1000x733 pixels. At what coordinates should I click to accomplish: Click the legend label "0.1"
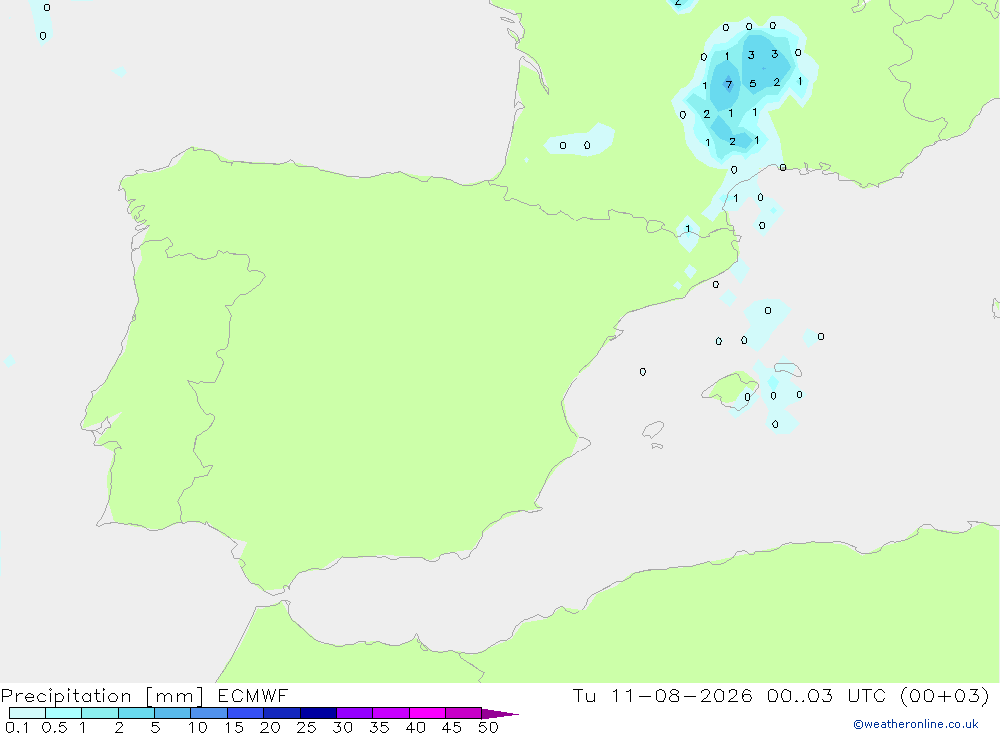tap(16, 727)
